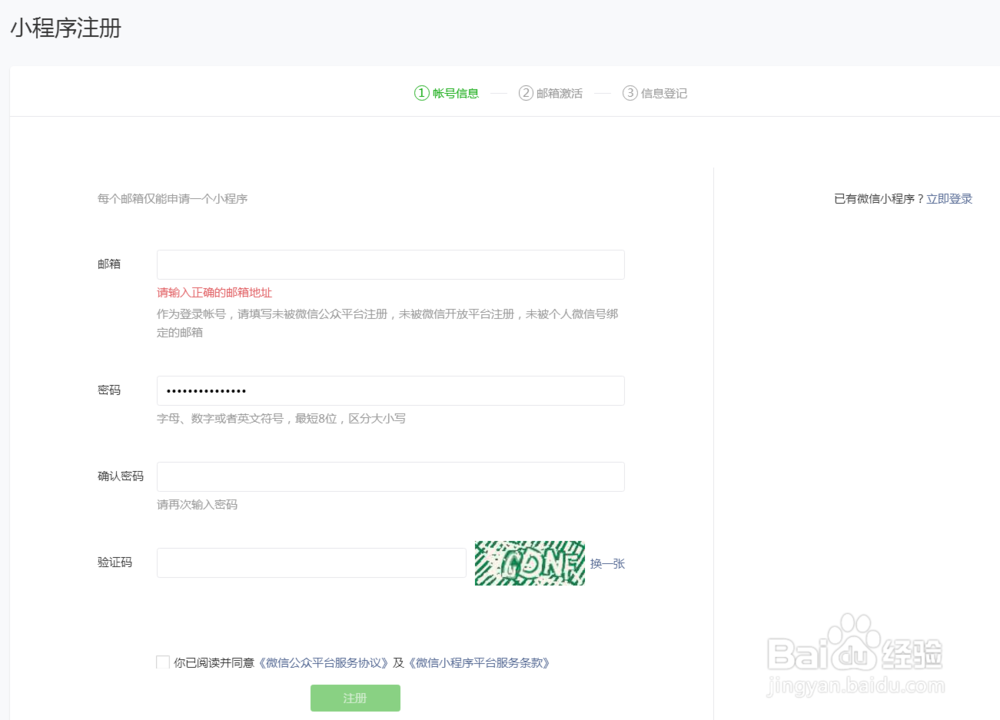This screenshot has height=720, width=1000.
Task: Click the 密码 password field
Action: 390,390
